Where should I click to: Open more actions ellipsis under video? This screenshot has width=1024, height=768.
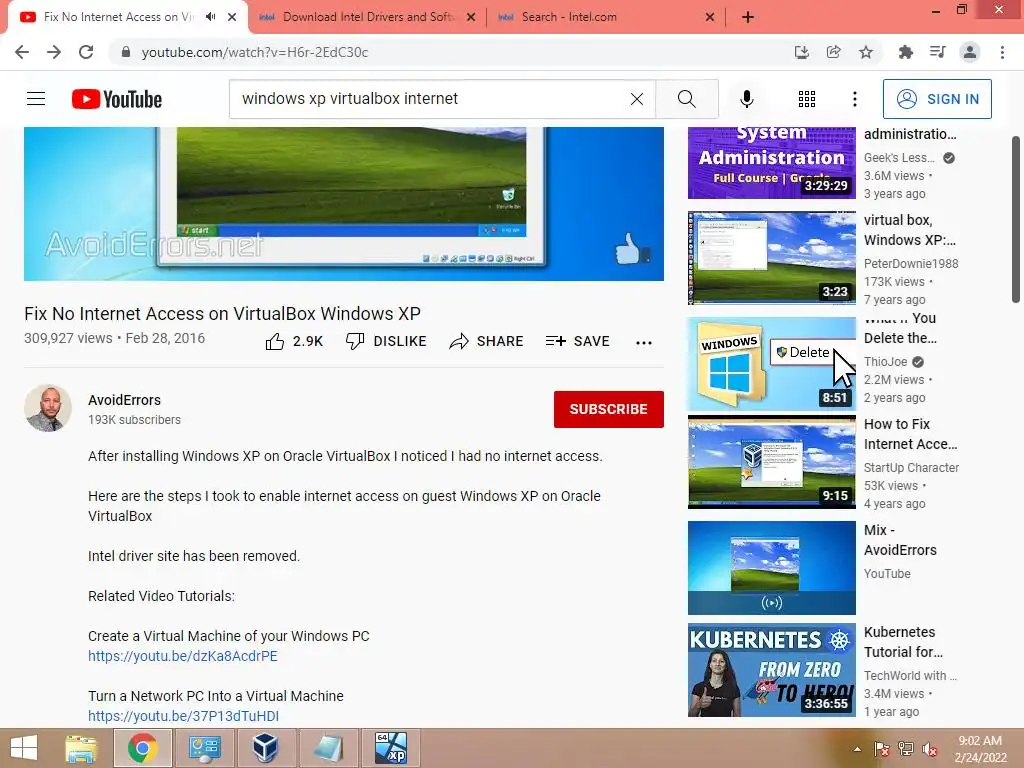pos(644,342)
